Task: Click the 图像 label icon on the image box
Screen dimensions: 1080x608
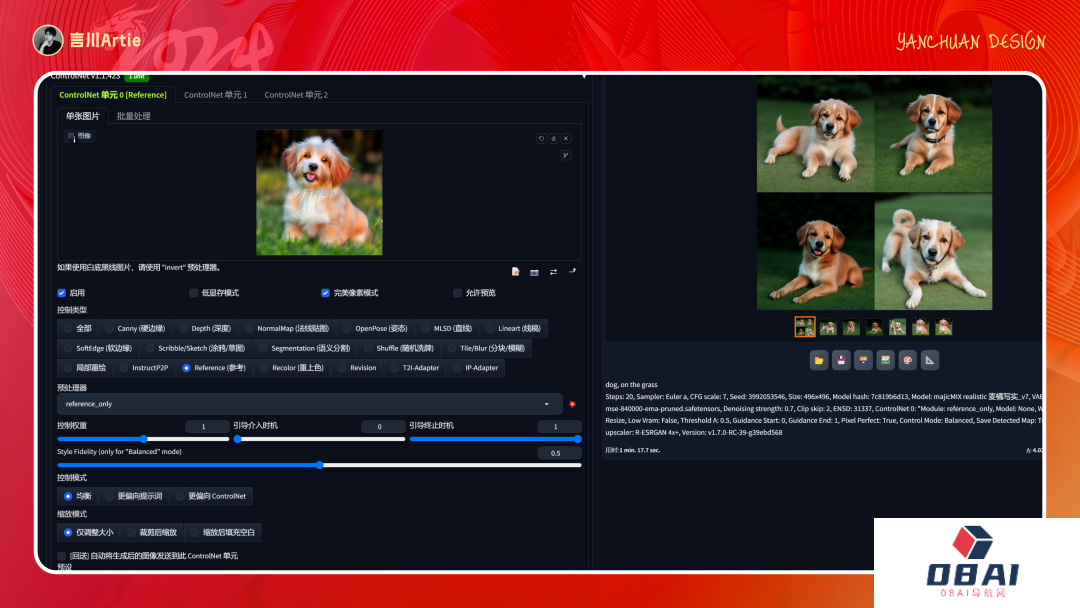Action: click(x=79, y=136)
